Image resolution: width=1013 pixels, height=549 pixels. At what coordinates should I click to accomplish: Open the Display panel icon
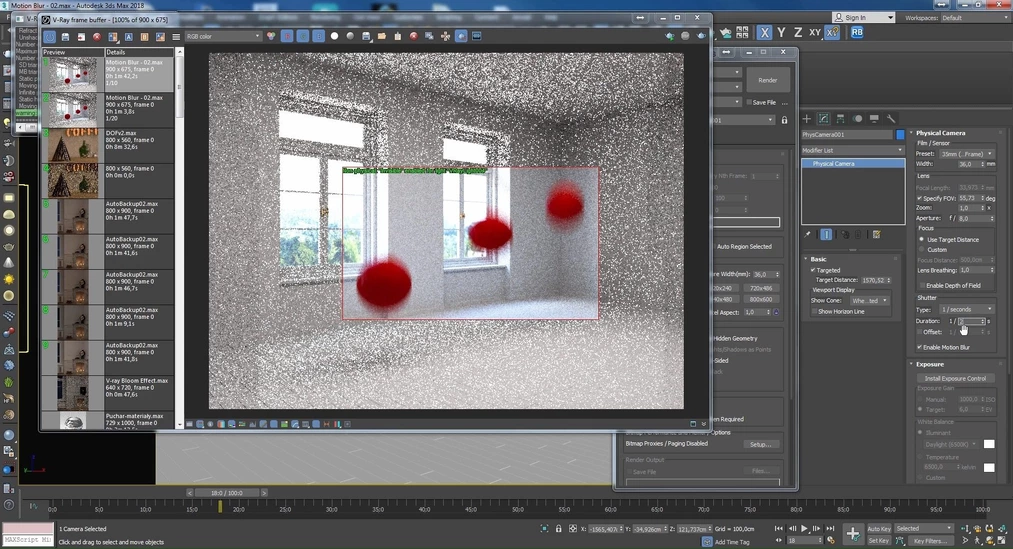[874, 119]
